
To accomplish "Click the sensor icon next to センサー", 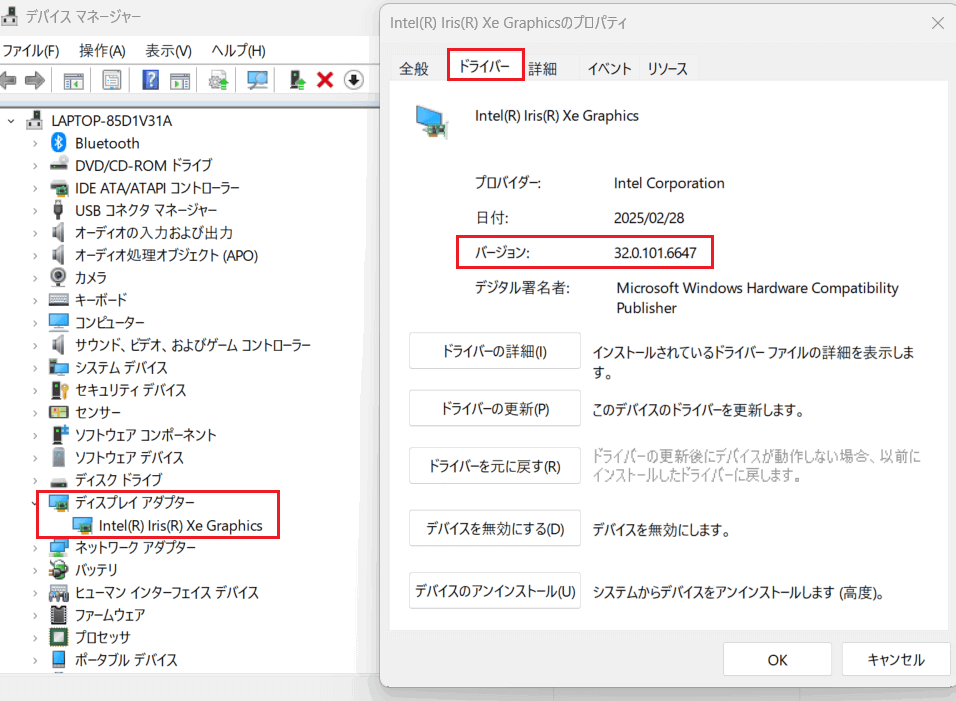I will (59, 412).
